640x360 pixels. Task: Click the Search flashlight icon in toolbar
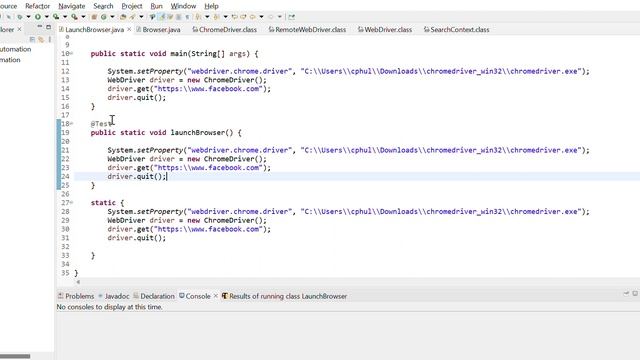[132, 17]
